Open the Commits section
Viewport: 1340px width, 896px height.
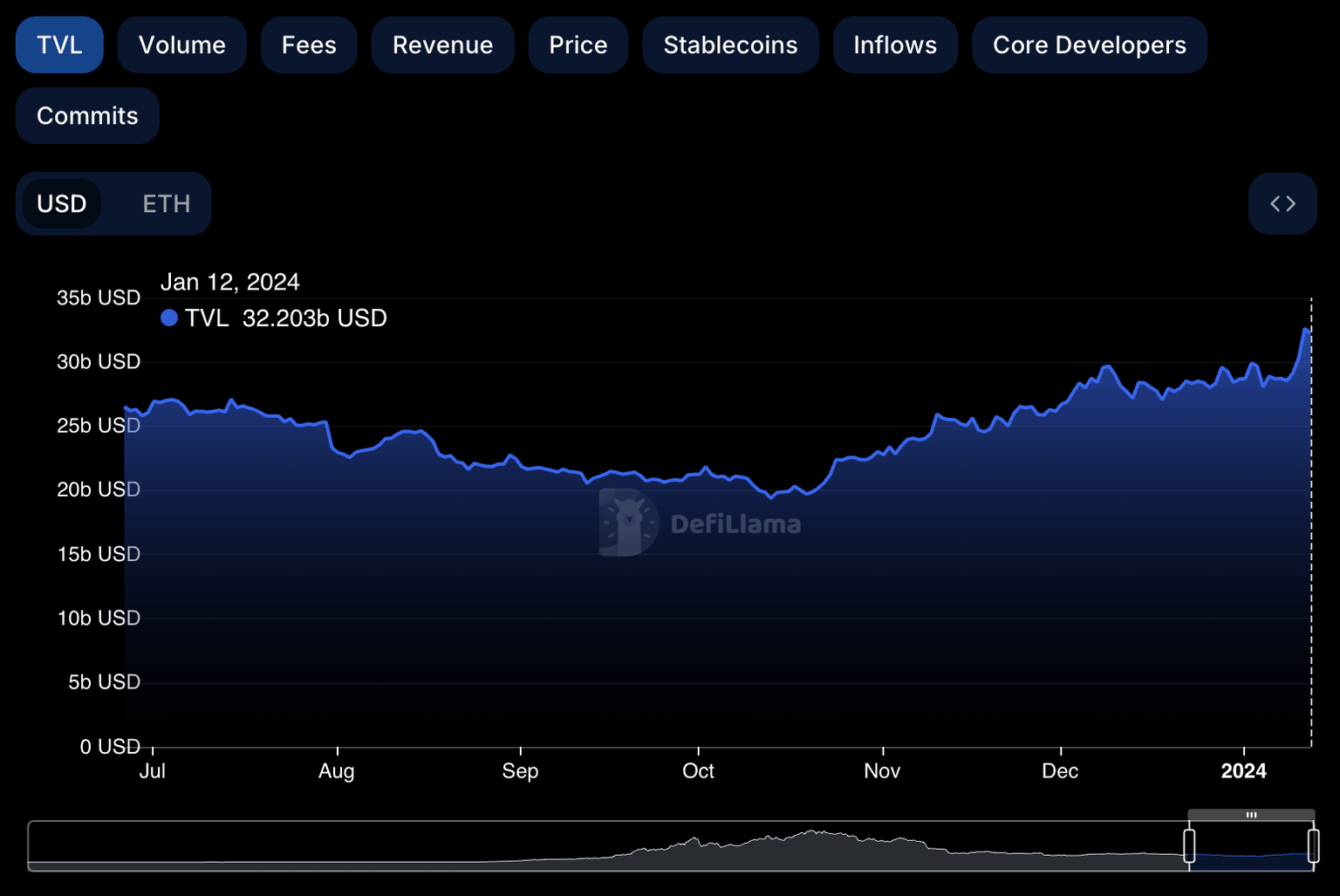point(87,115)
